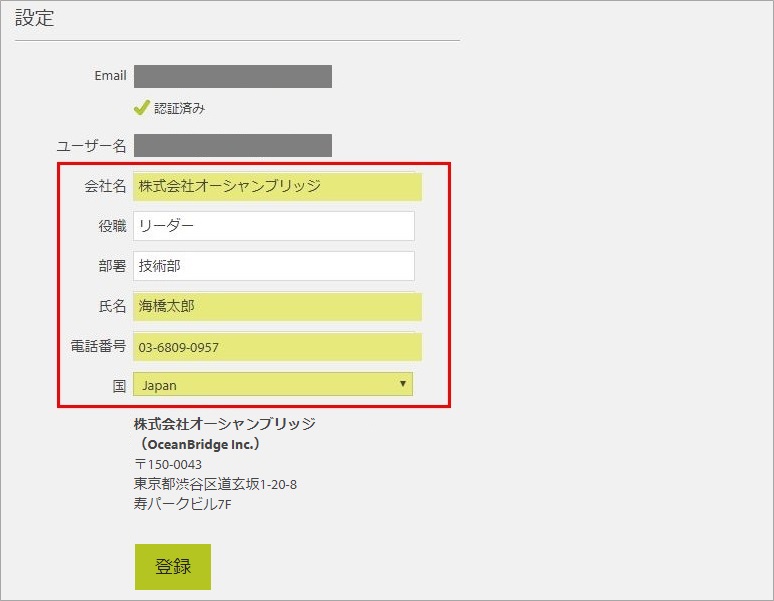774x601 pixels.
Task: Click the 設定 page heading
Action: click(x=34, y=18)
